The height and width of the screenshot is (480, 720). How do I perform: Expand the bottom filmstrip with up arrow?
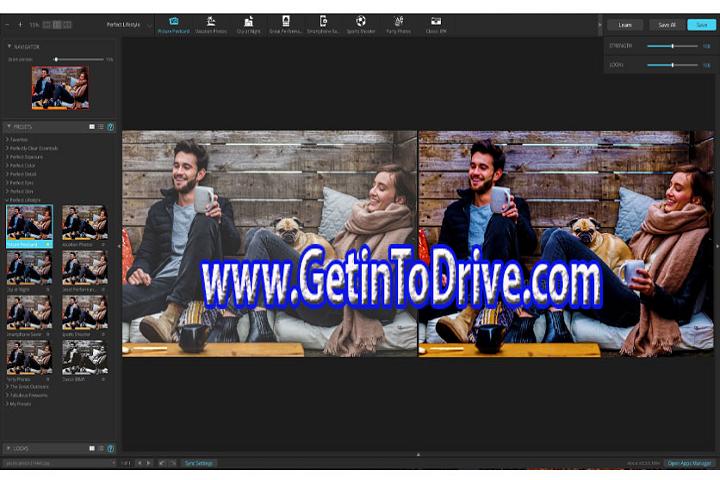click(418, 454)
